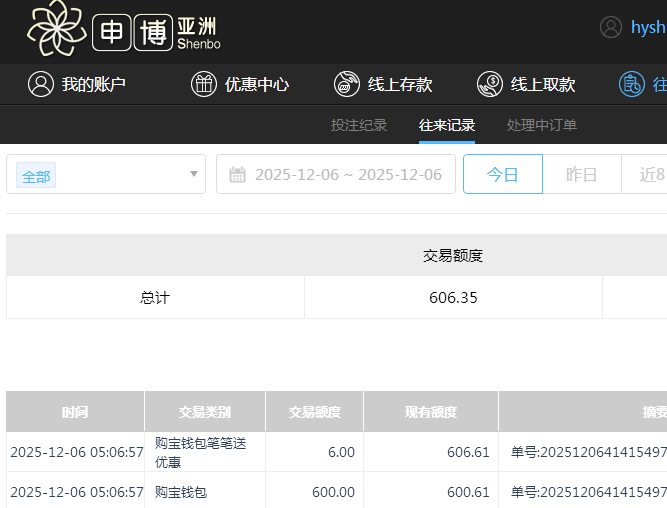Click order number in 600.00 row
Screen dimensions: 667x508
(589, 492)
